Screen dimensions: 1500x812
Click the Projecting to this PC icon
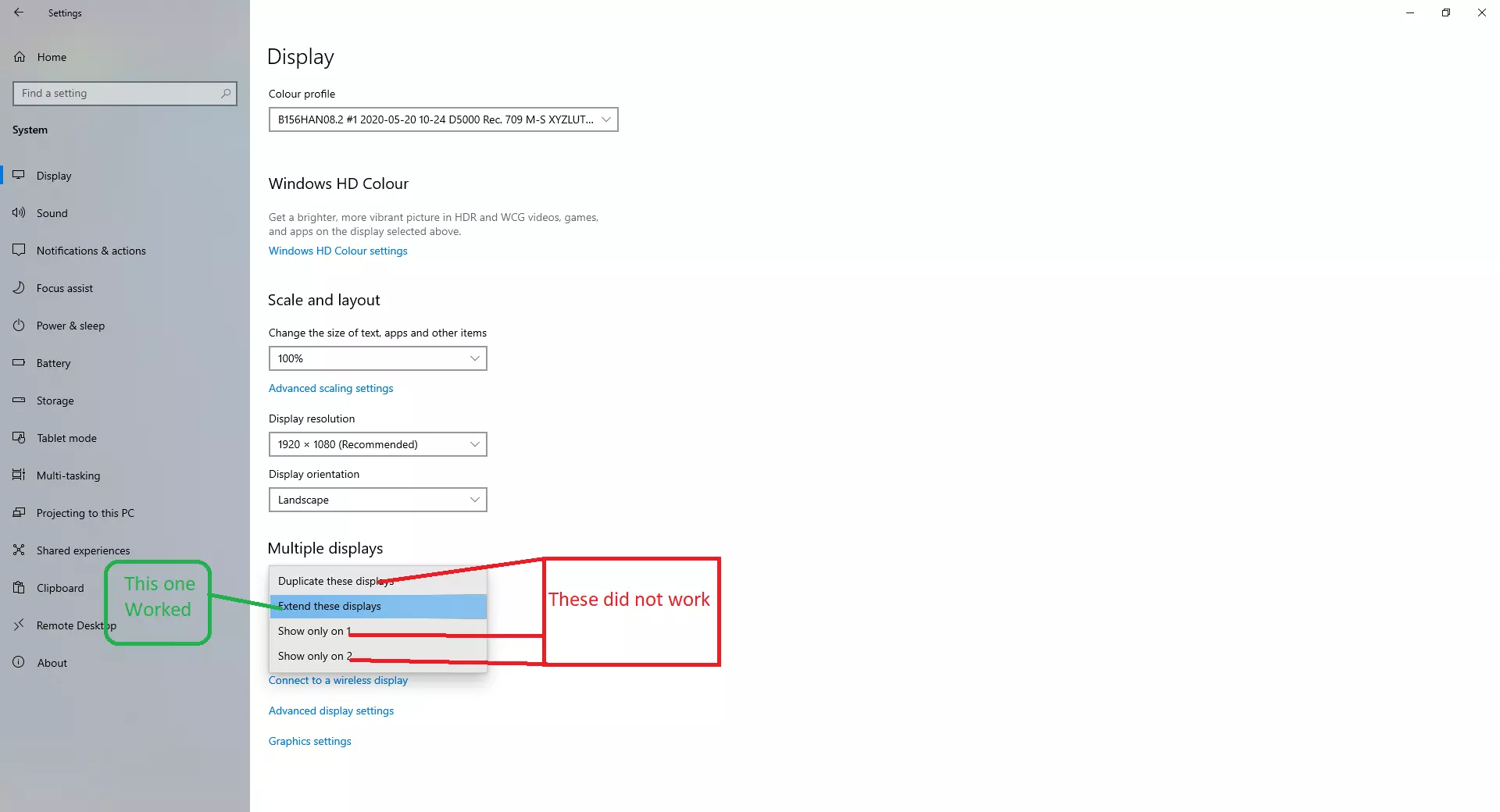click(x=19, y=513)
